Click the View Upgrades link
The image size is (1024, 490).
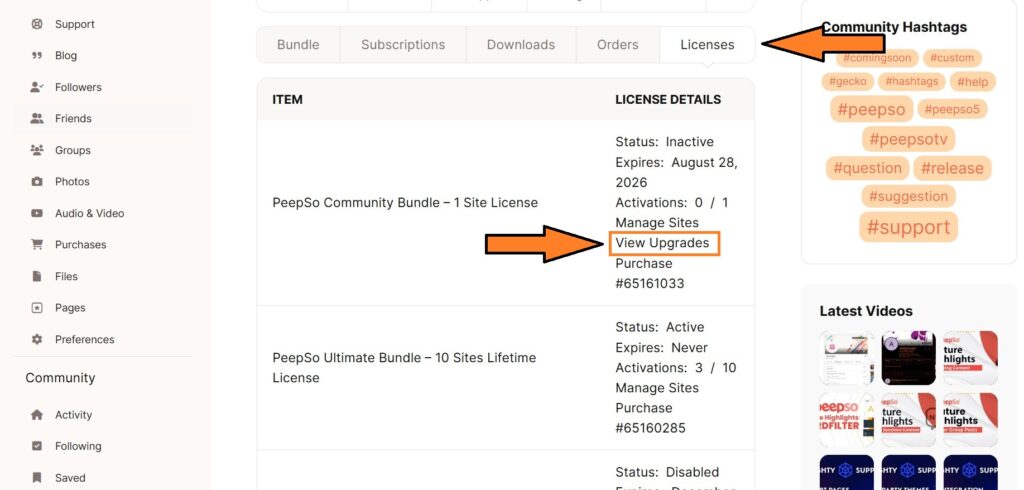(x=662, y=243)
